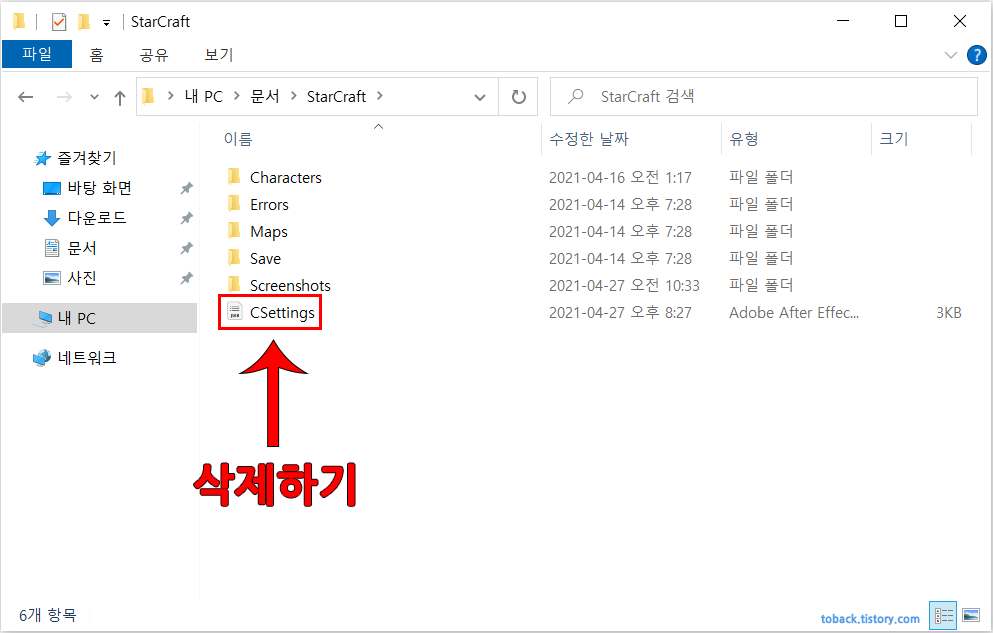The image size is (993, 633).
Task: Click the pin icon next to 바탕 화면
Action: point(186,188)
